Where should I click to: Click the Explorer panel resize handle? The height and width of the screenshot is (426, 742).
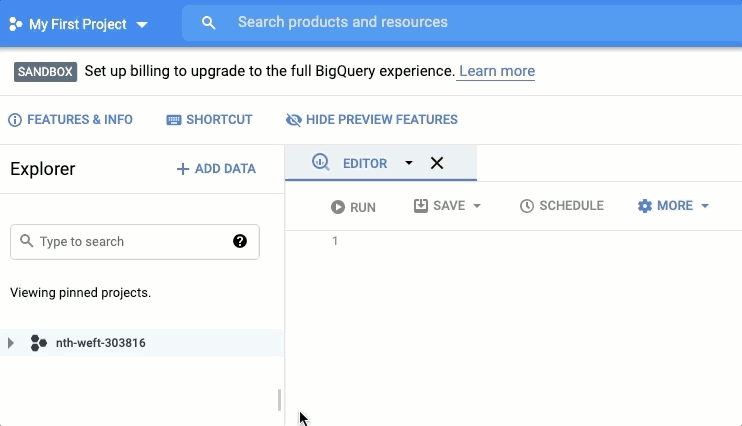(x=279, y=400)
